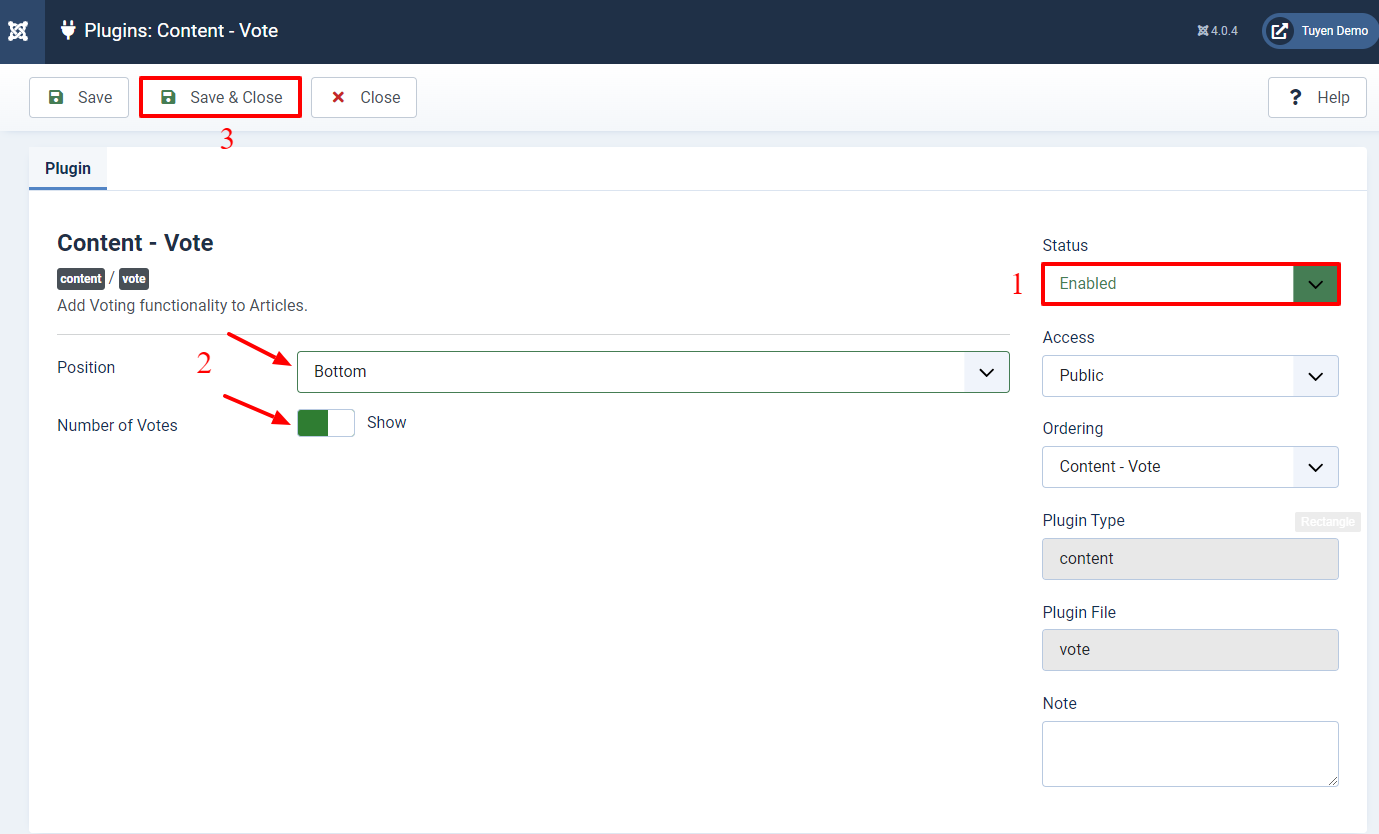
Task: Click 'Add Voting functionality to Articles.' text
Action: click(x=182, y=306)
